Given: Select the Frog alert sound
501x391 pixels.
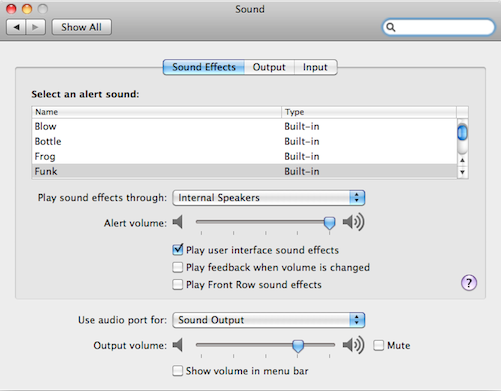Looking at the screenshot, I should pos(244,156).
